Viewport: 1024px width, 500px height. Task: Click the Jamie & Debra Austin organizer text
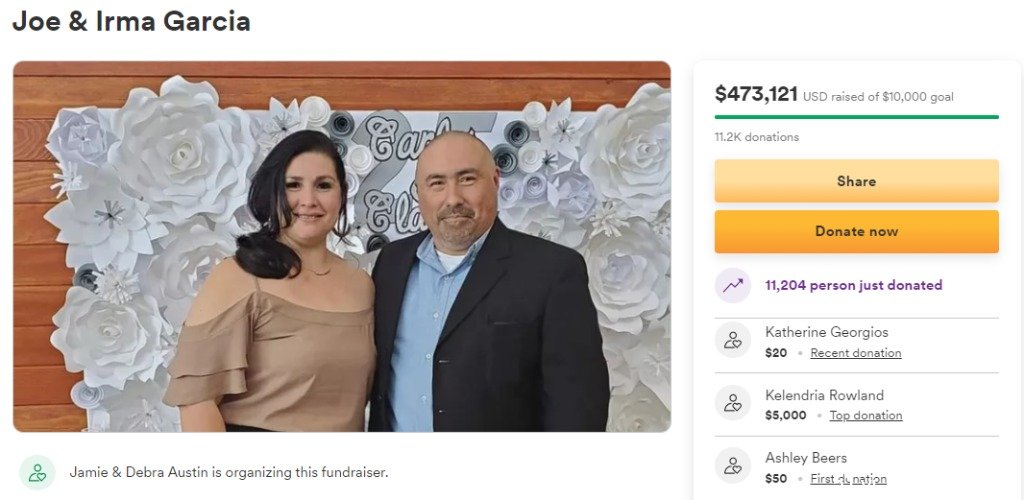[229, 472]
